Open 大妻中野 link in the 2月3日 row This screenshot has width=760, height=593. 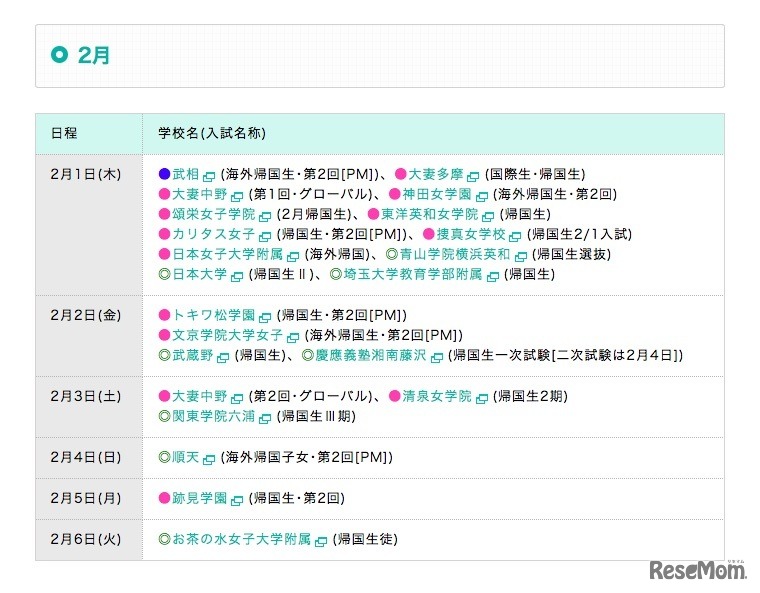click(x=200, y=396)
